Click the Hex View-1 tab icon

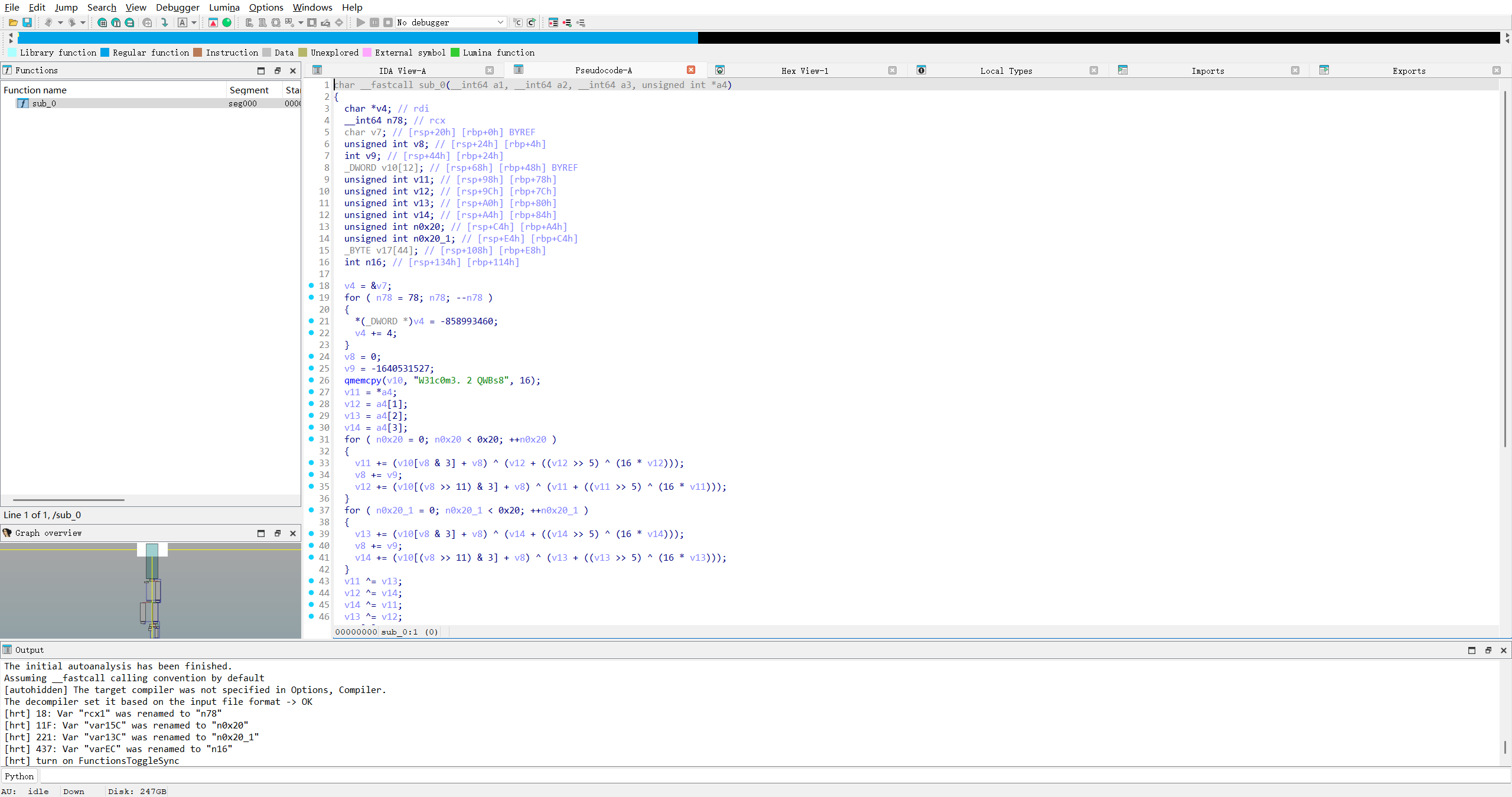pyautogui.click(x=720, y=70)
